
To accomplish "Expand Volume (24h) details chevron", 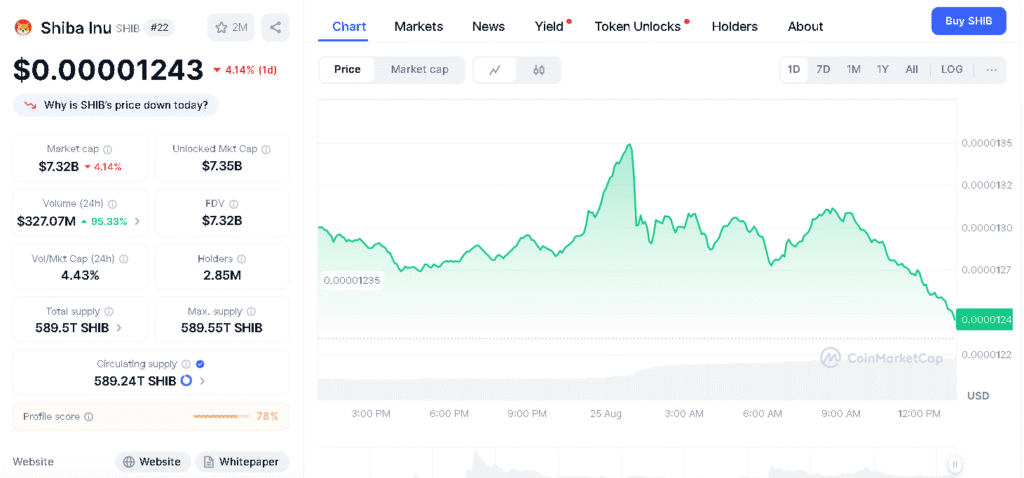I will tap(136, 221).
